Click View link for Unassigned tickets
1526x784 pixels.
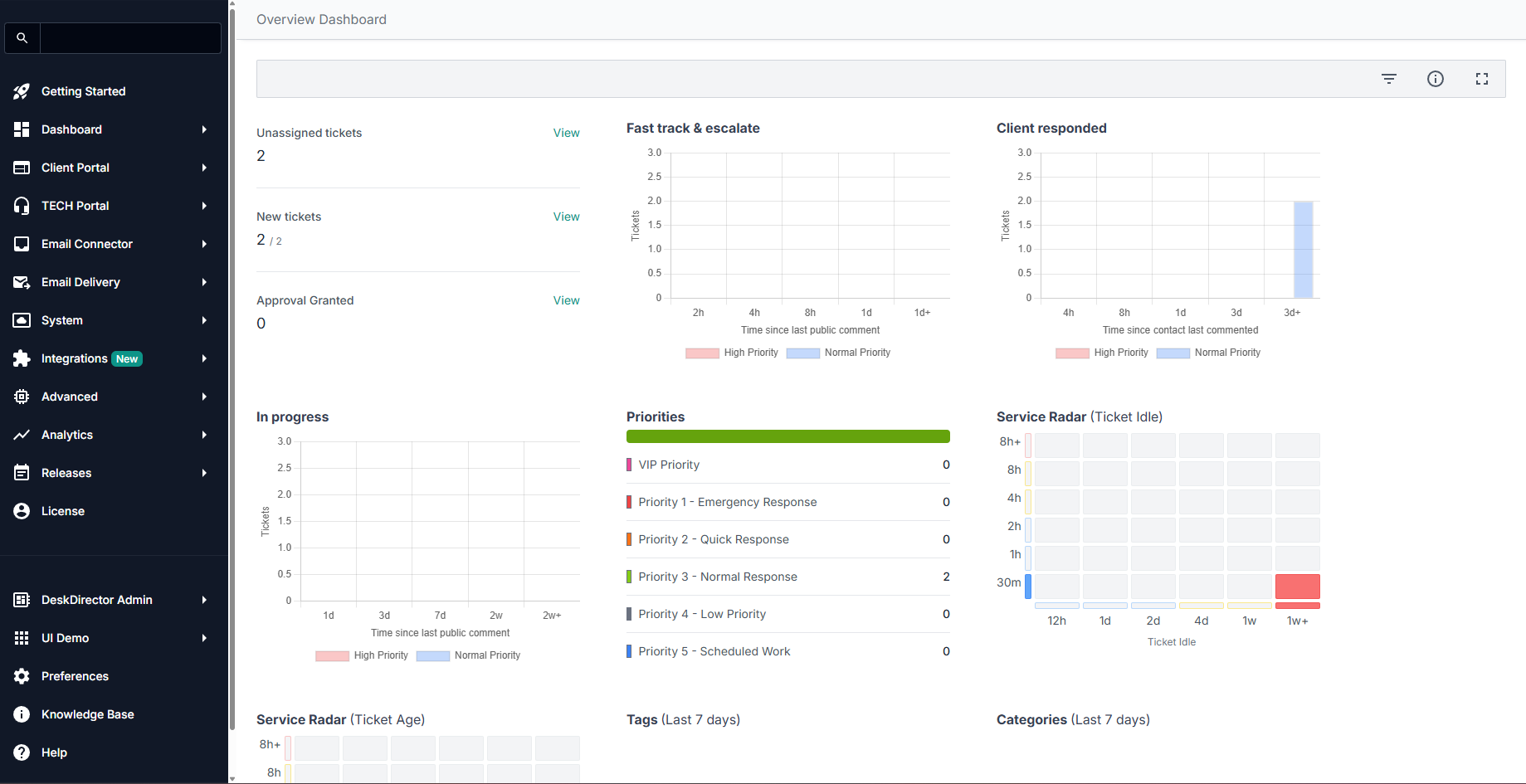[x=567, y=133]
